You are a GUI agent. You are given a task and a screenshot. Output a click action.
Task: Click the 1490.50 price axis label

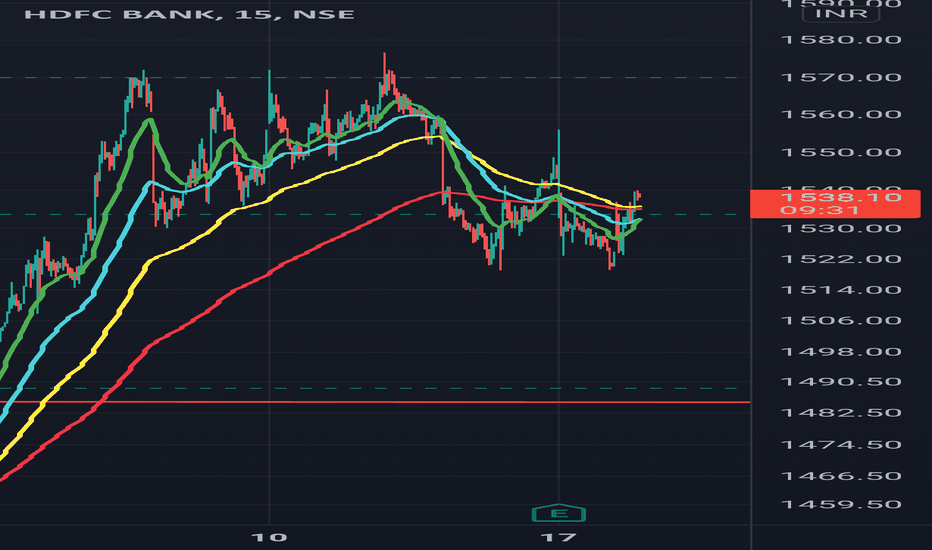(x=841, y=381)
